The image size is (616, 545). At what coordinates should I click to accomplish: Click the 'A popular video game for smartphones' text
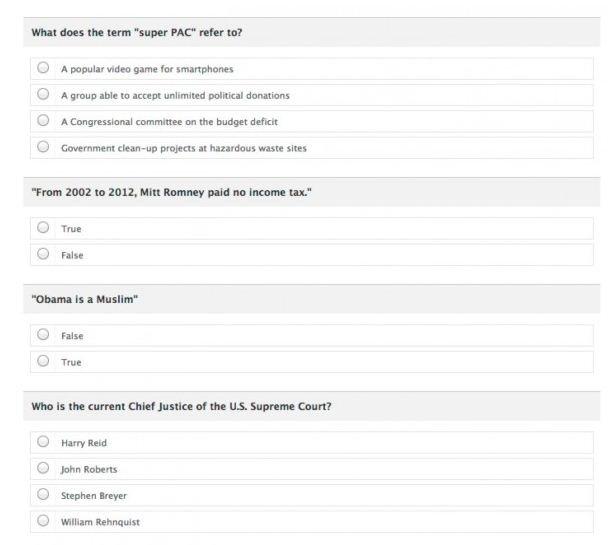[x=147, y=69]
